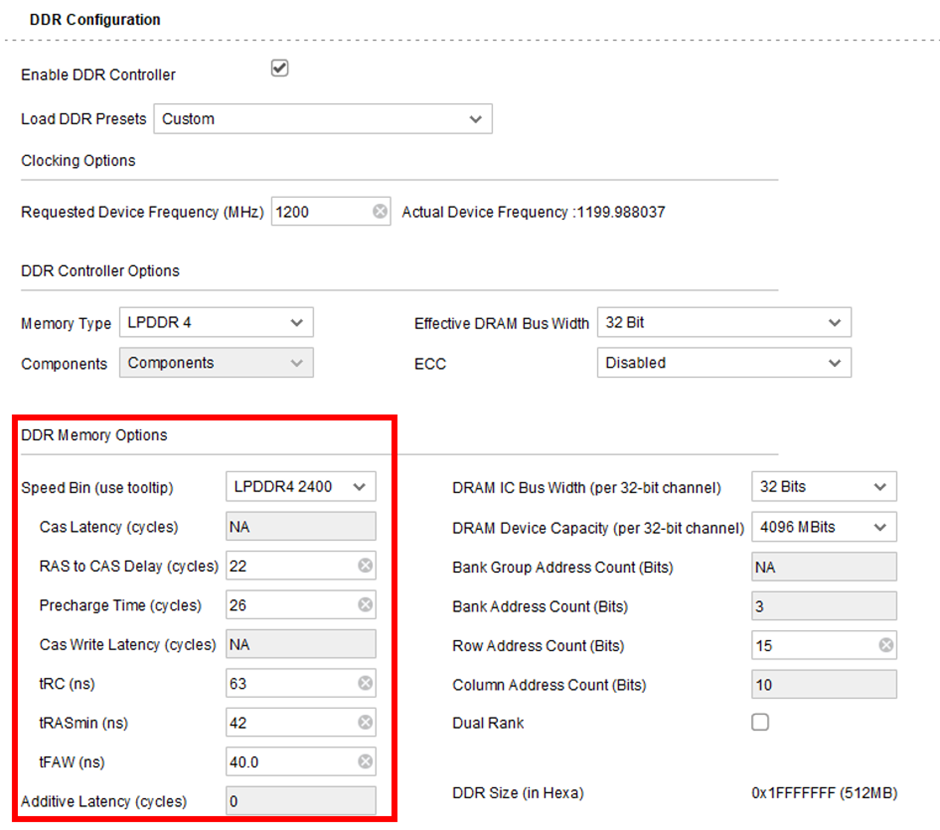Image resolution: width=940 pixels, height=830 pixels.
Task: Clear the tRASmin field
Action: [366, 722]
